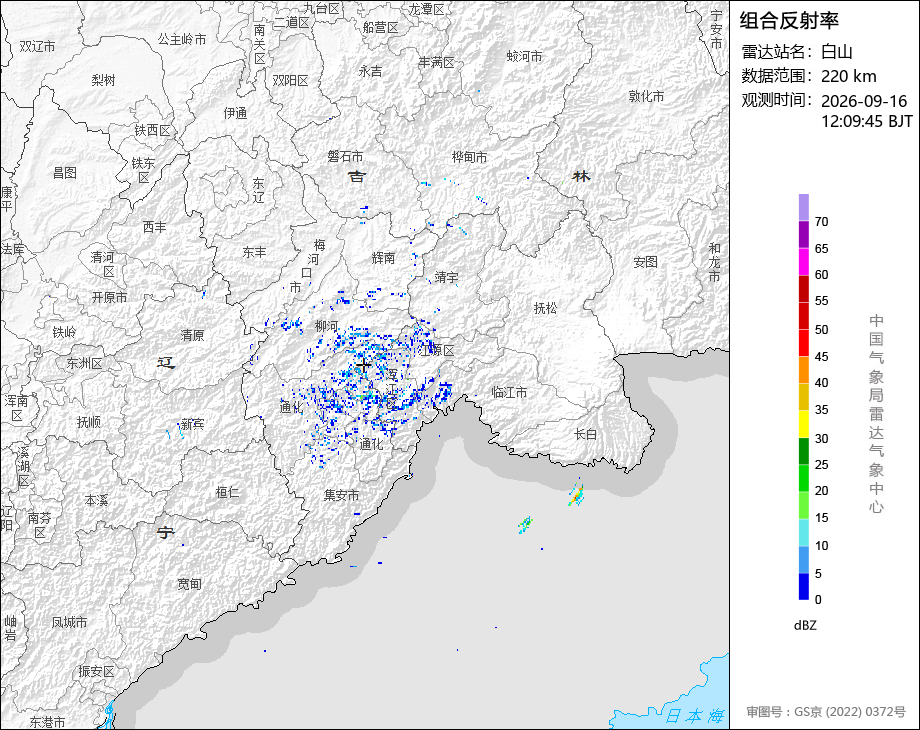Click the 长白 map label
The width and height of the screenshot is (920, 730).
585,434
